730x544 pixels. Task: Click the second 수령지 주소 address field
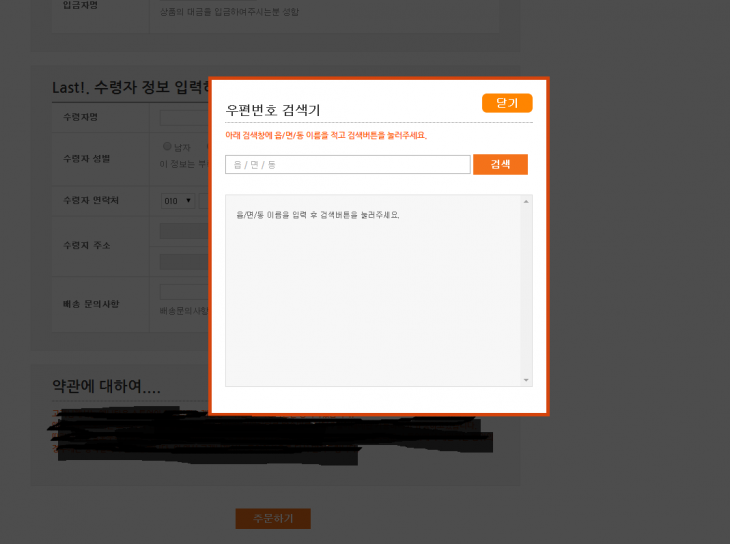pos(184,262)
